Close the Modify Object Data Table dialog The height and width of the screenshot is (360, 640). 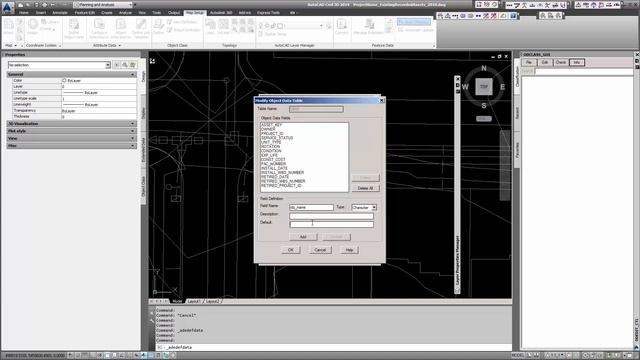[382, 100]
